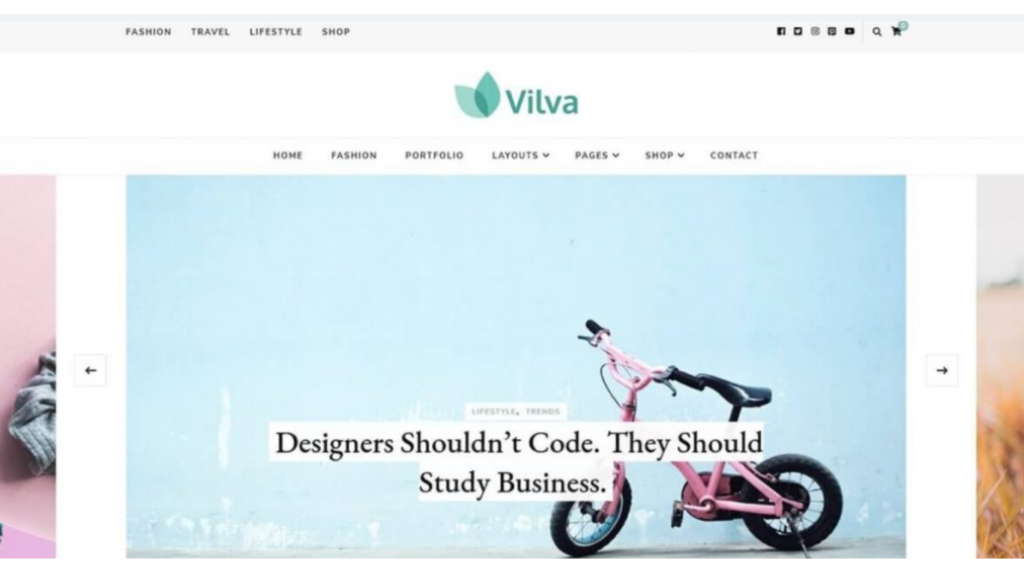
Task: Open the Instagram social icon
Action: [x=815, y=31]
